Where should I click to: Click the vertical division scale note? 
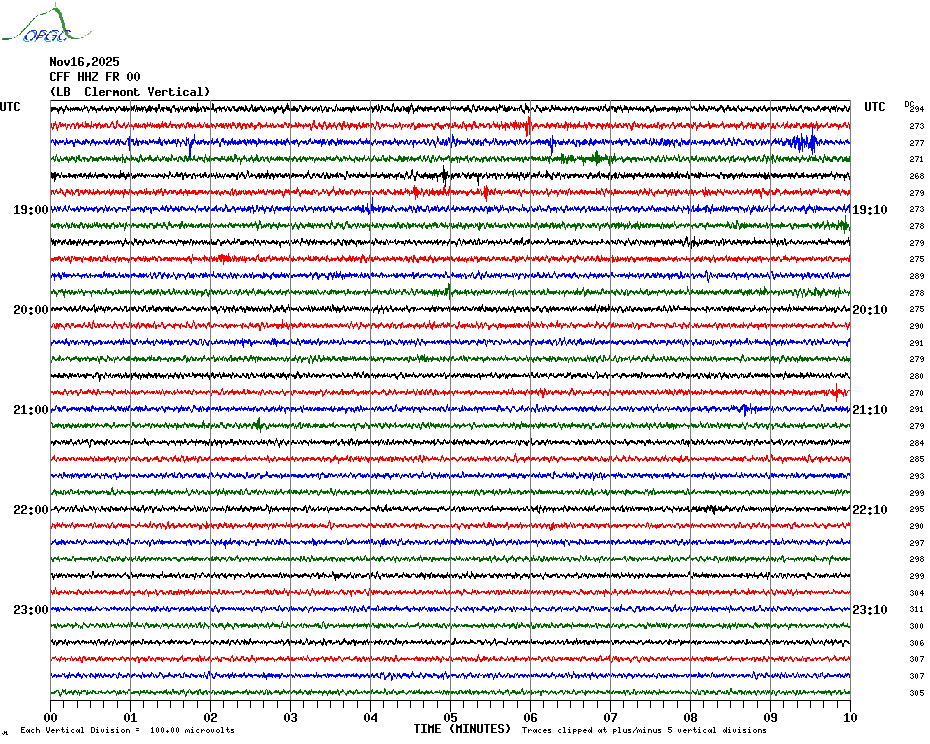pos(128,730)
